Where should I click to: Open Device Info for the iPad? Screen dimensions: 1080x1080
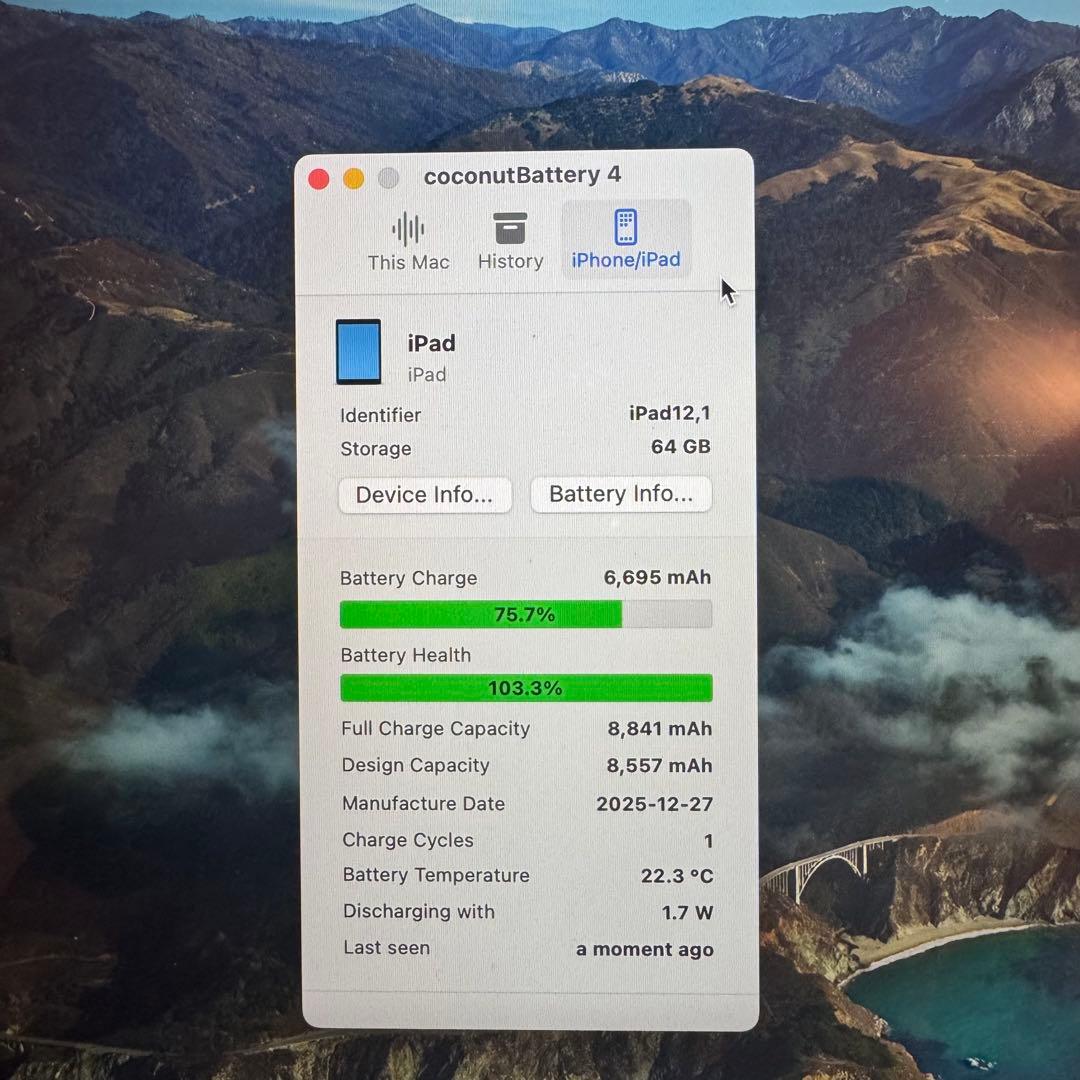(424, 494)
